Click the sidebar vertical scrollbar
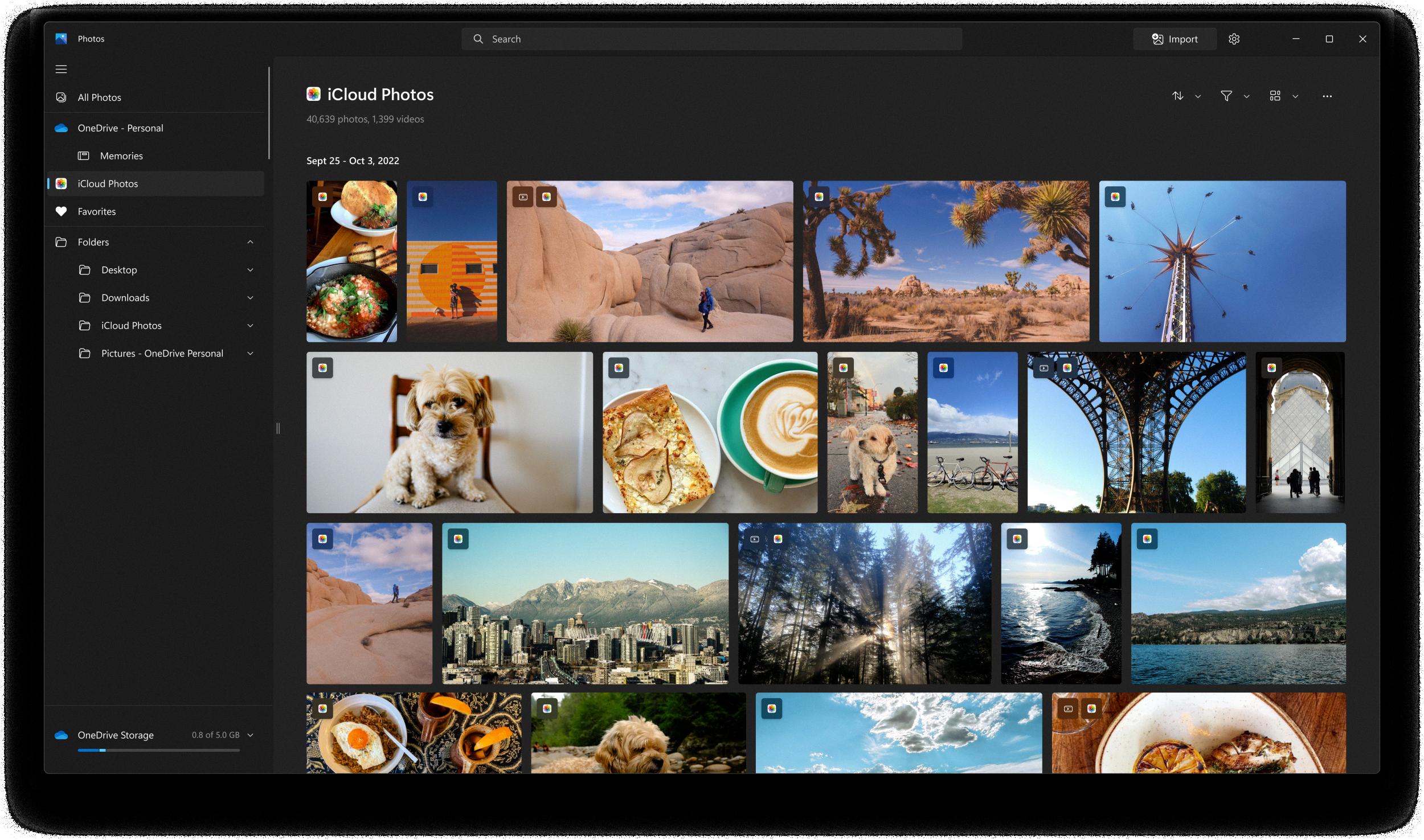 point(269,113)
